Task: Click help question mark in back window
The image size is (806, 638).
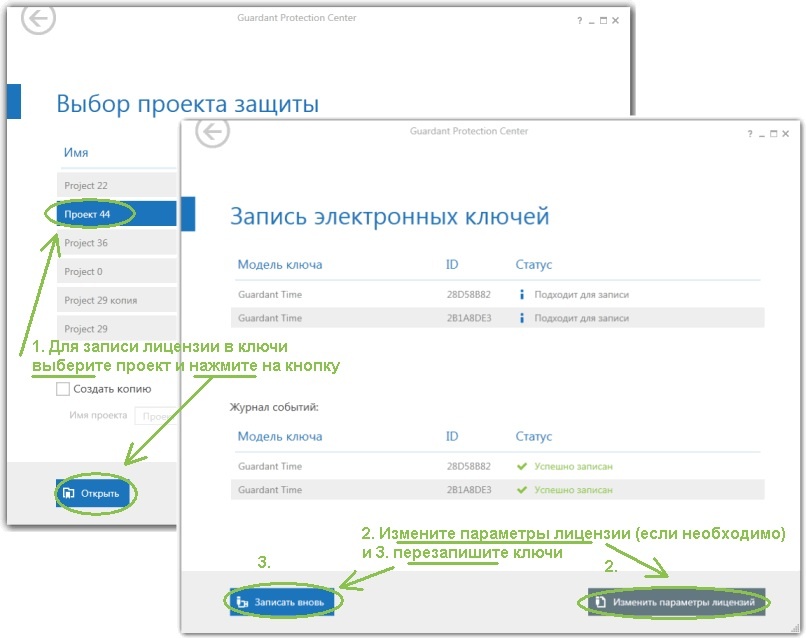Action: (x=579, y=20)
